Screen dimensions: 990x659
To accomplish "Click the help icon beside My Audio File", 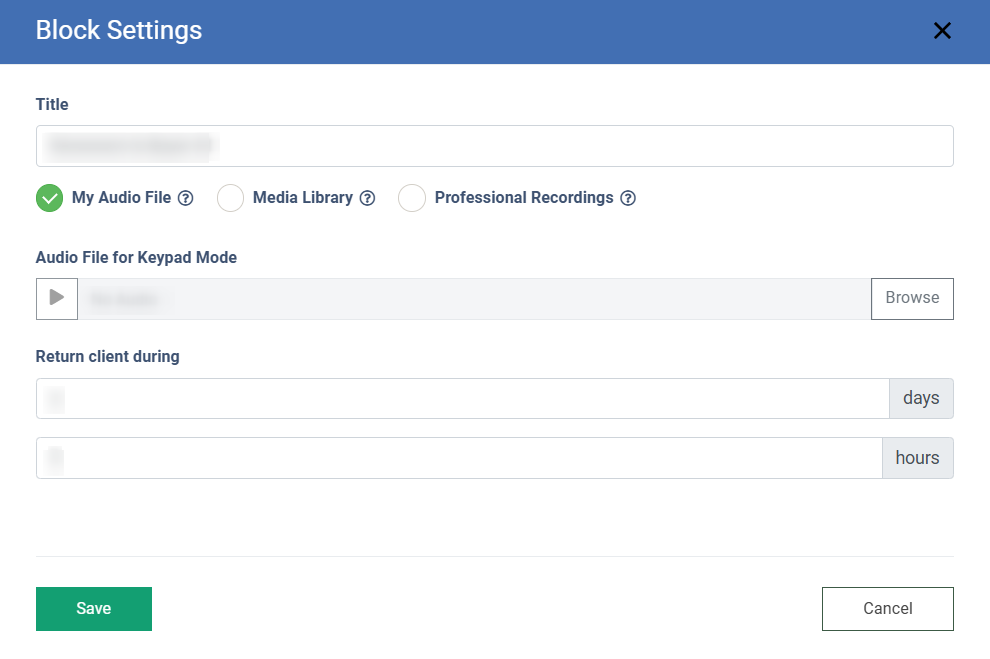I will [x=185, y=198].
